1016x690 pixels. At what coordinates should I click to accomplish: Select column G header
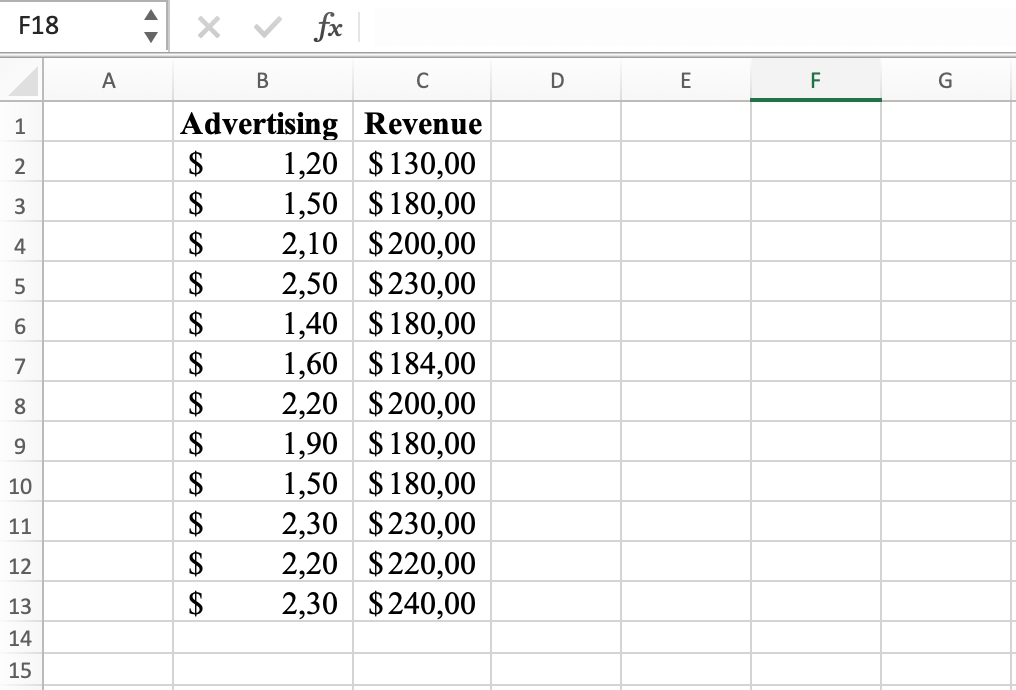(x=944, y=81)
